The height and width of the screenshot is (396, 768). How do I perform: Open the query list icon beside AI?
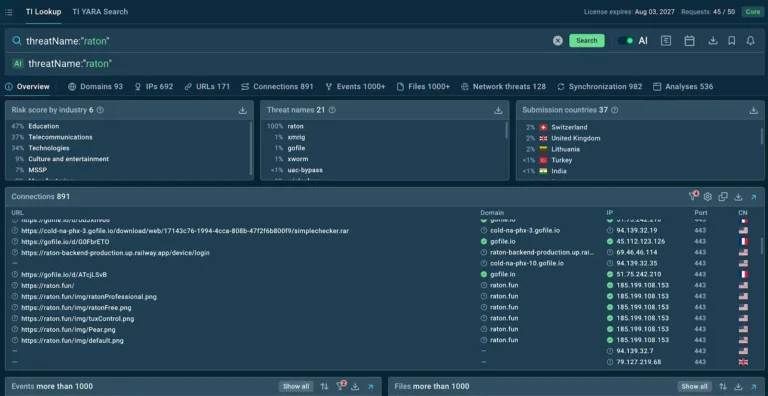tap(666, 41)
